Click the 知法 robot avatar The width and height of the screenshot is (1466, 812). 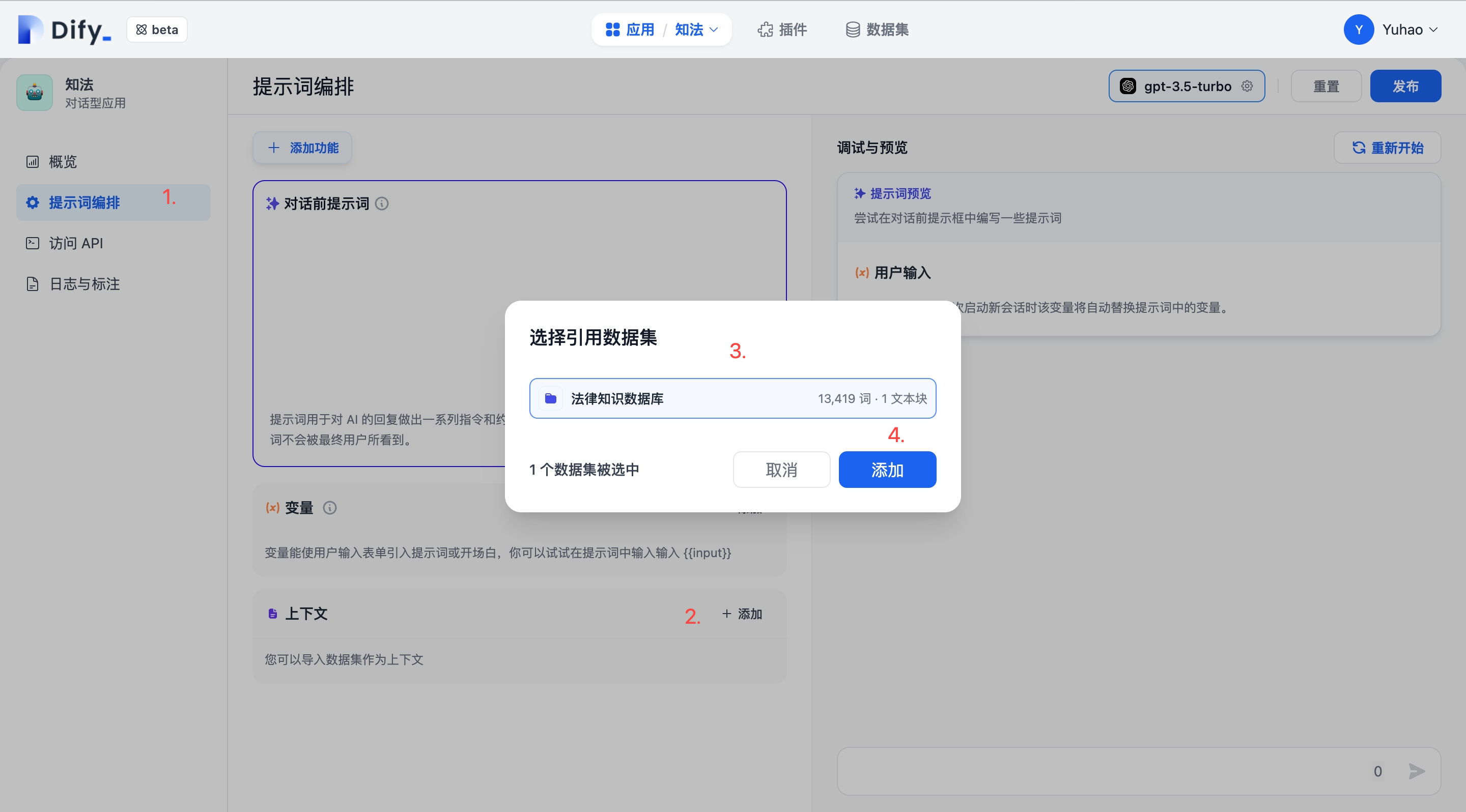pyautogui.click(x=34, y=92)
